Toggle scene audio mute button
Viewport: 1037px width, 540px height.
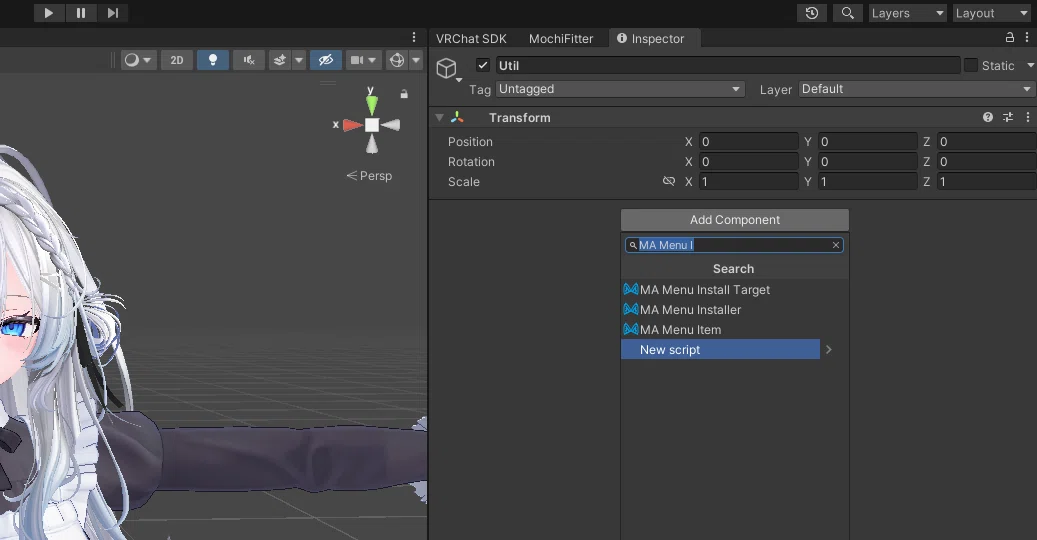click(x=249, y=60)
